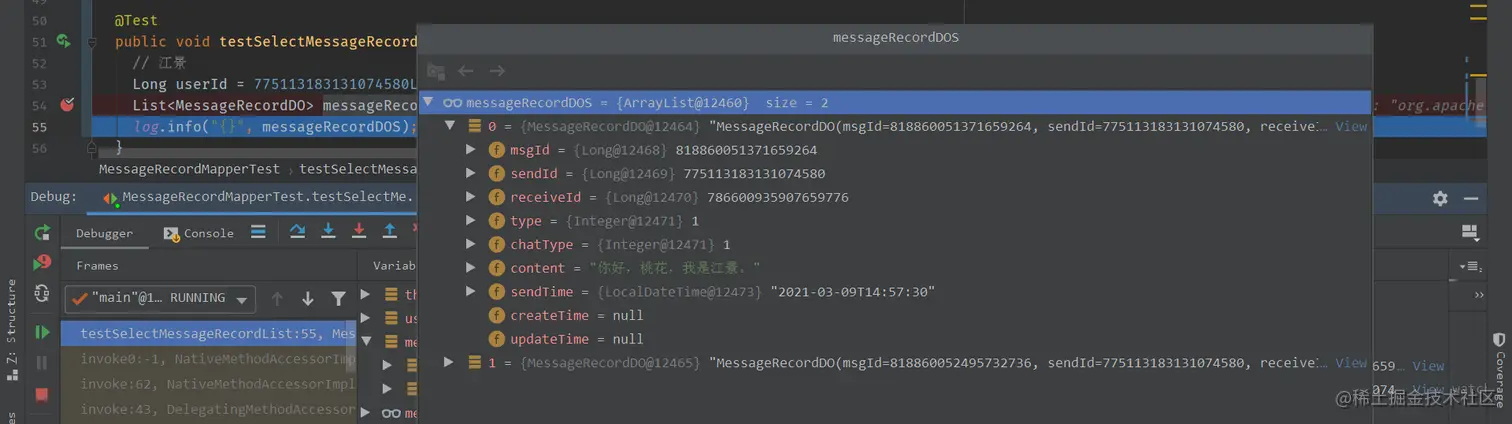Select frame invoke0:-1 NativeMethodAccessorImpl
1512x424 pixels.
[209, 358]
